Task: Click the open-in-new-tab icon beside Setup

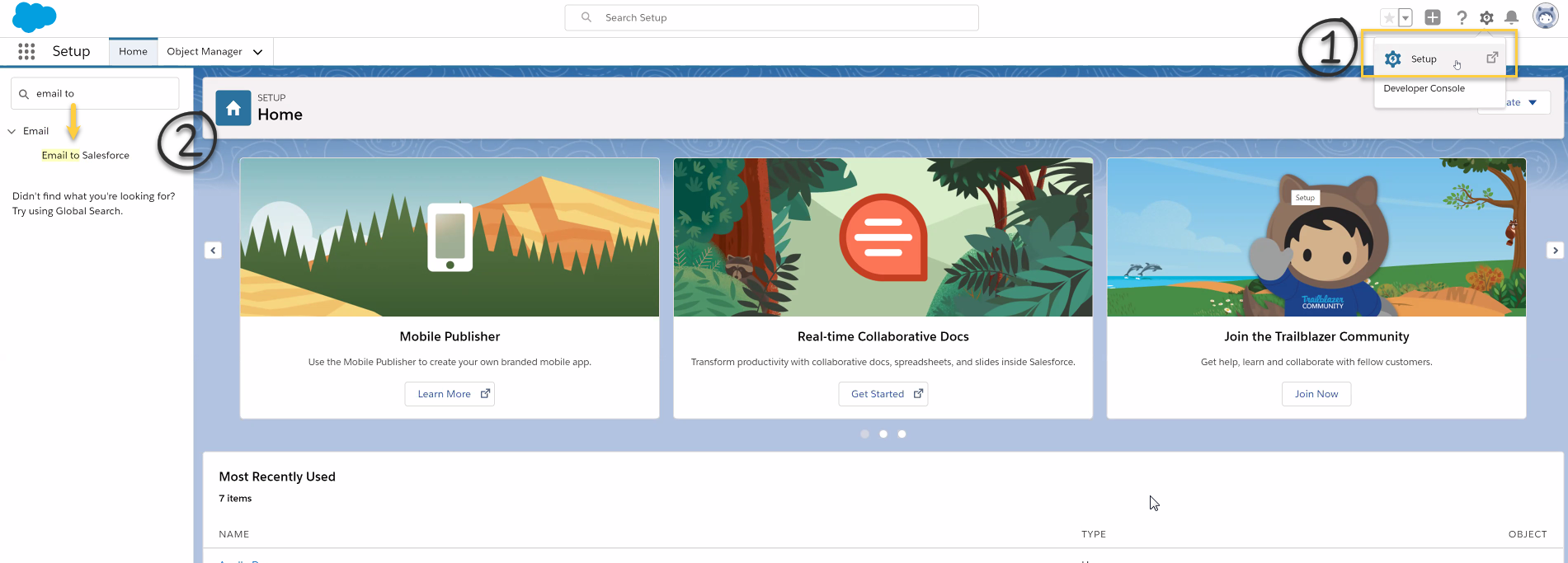Action: click(x=1492, y=58)
